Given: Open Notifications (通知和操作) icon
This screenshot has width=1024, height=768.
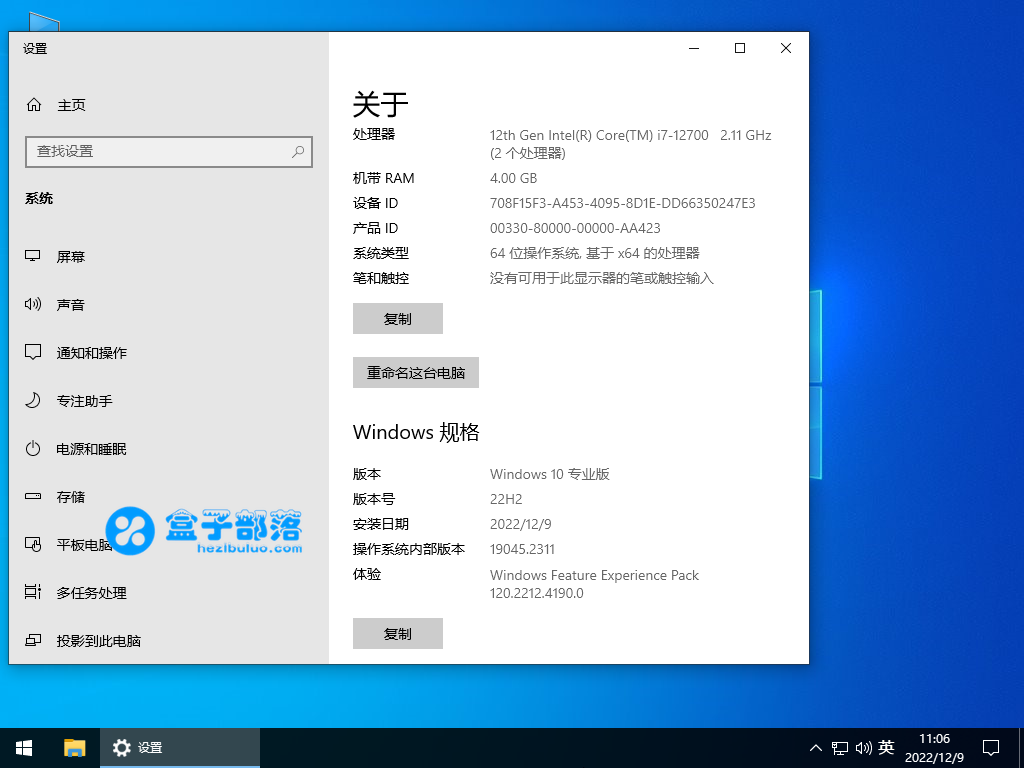Looking at the screenshot, I should (x=33, y=352).
